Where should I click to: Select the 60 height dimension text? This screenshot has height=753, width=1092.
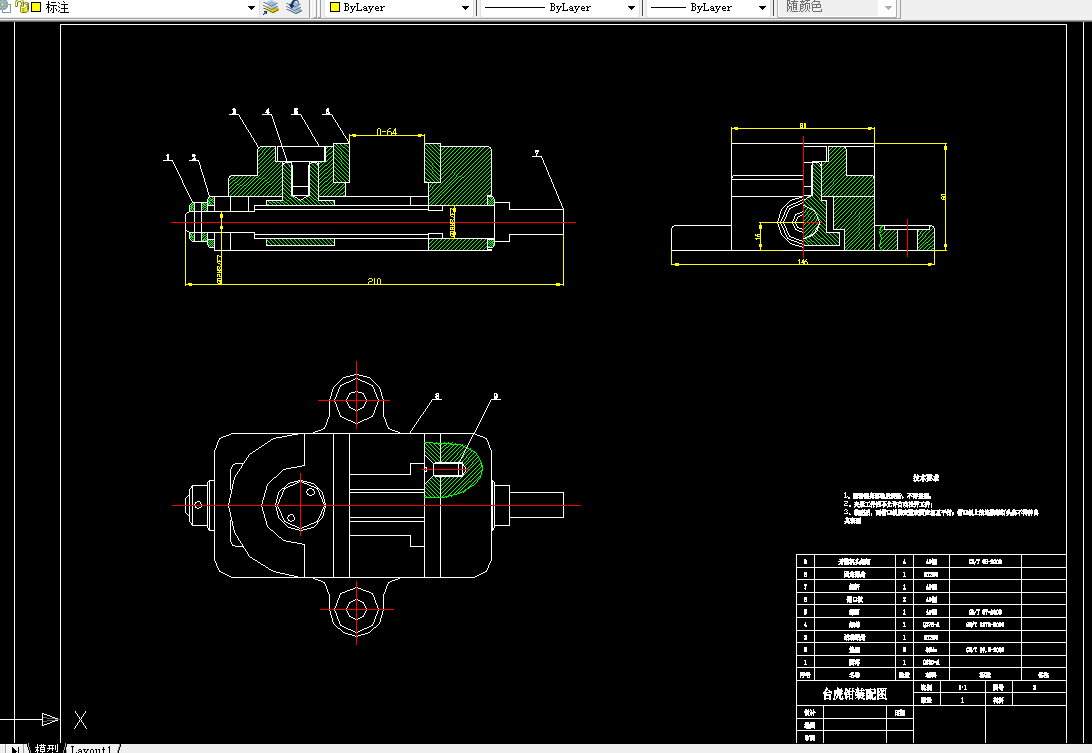[x=944, y=197]
